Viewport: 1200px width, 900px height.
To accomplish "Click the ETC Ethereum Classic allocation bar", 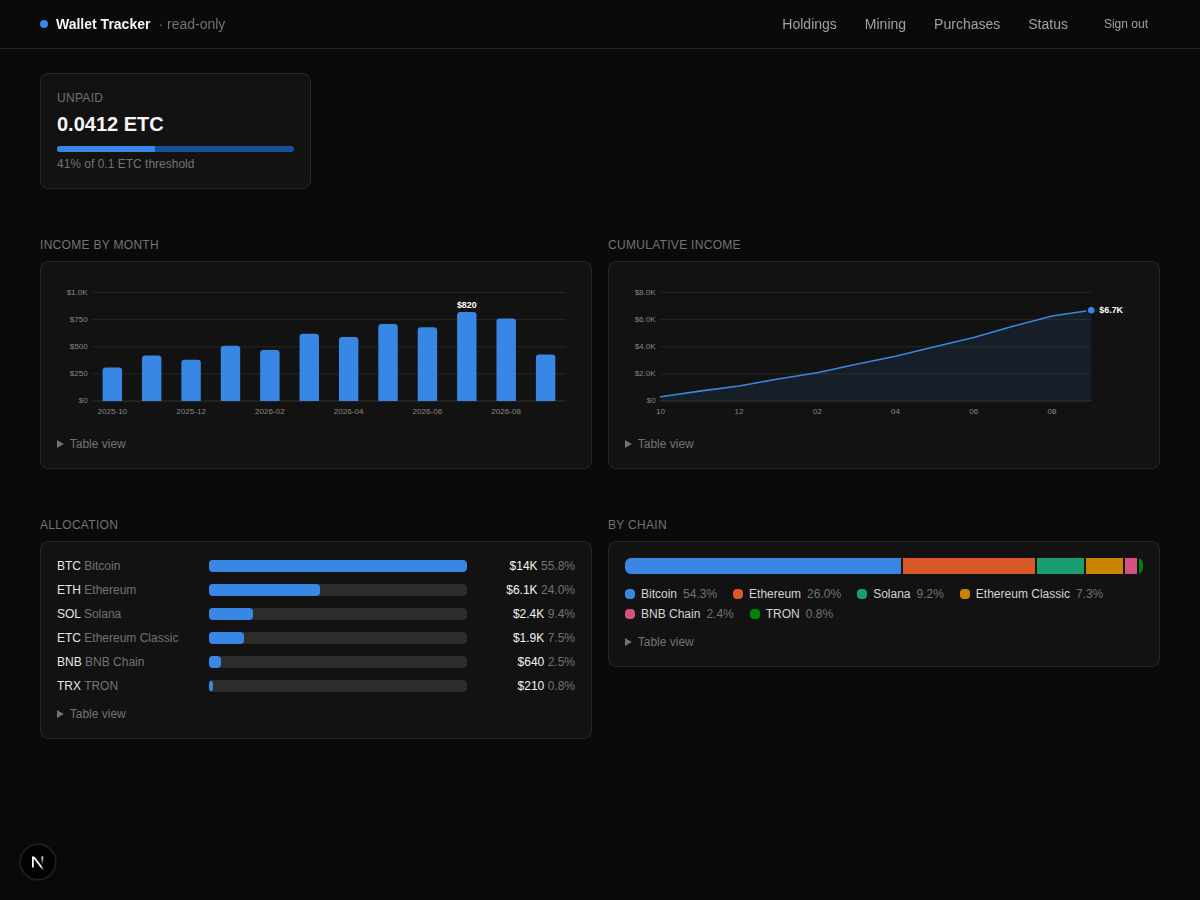I will click(x=338, y=638).
